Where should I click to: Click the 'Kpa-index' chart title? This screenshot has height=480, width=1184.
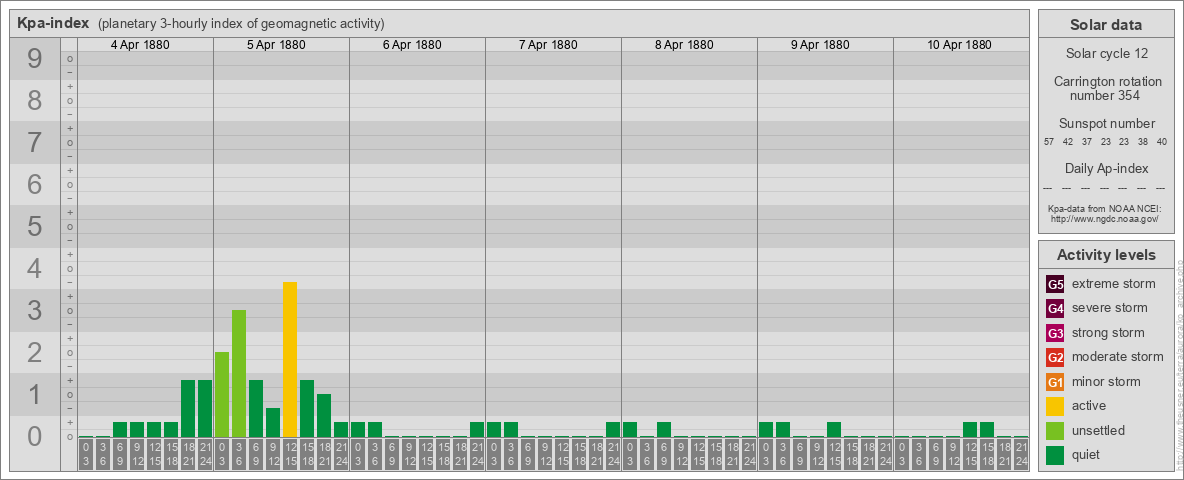coord(54,23)
